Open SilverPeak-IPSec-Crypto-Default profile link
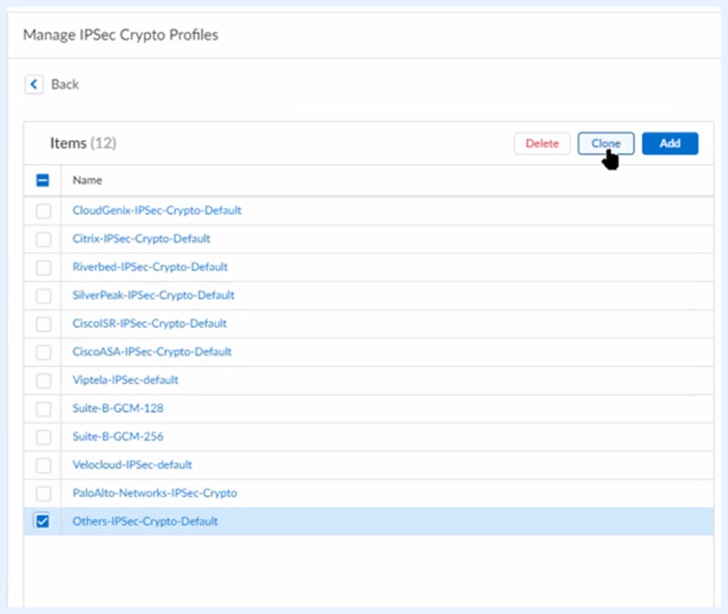Screen dimensions: 728x614 pos(153,295)
